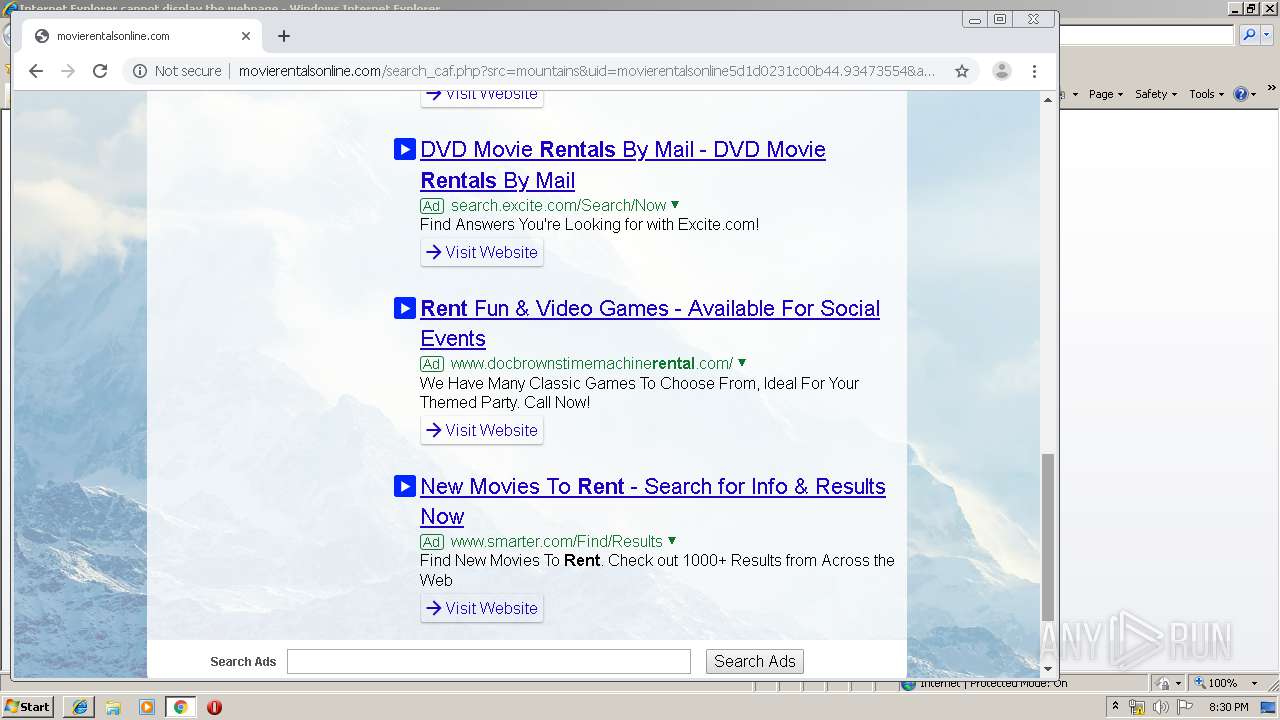Click the taskbar clock showing 8:30 PM
Screen dimensions: 1280x720
[1229, 707]
